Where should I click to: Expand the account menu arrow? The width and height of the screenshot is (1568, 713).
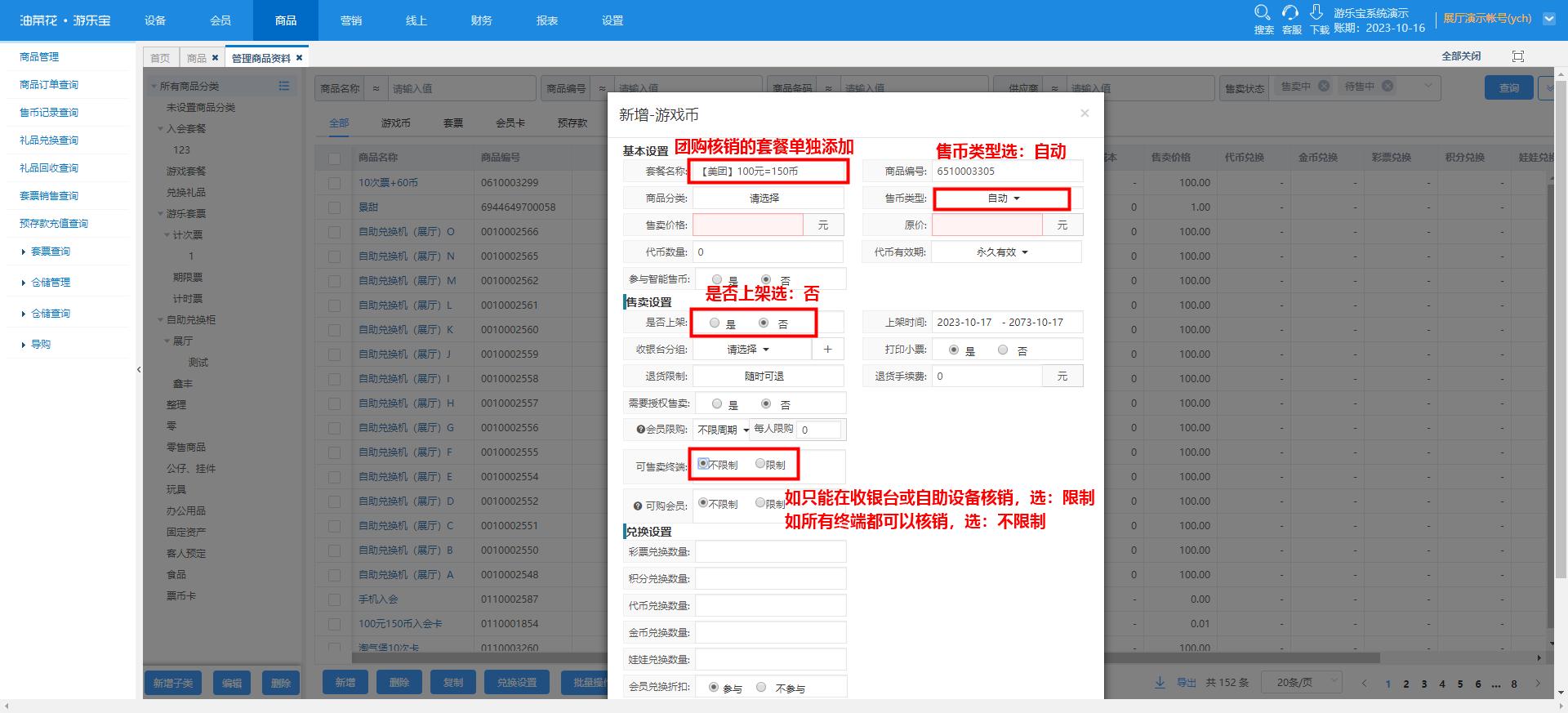pos(1548,19)
